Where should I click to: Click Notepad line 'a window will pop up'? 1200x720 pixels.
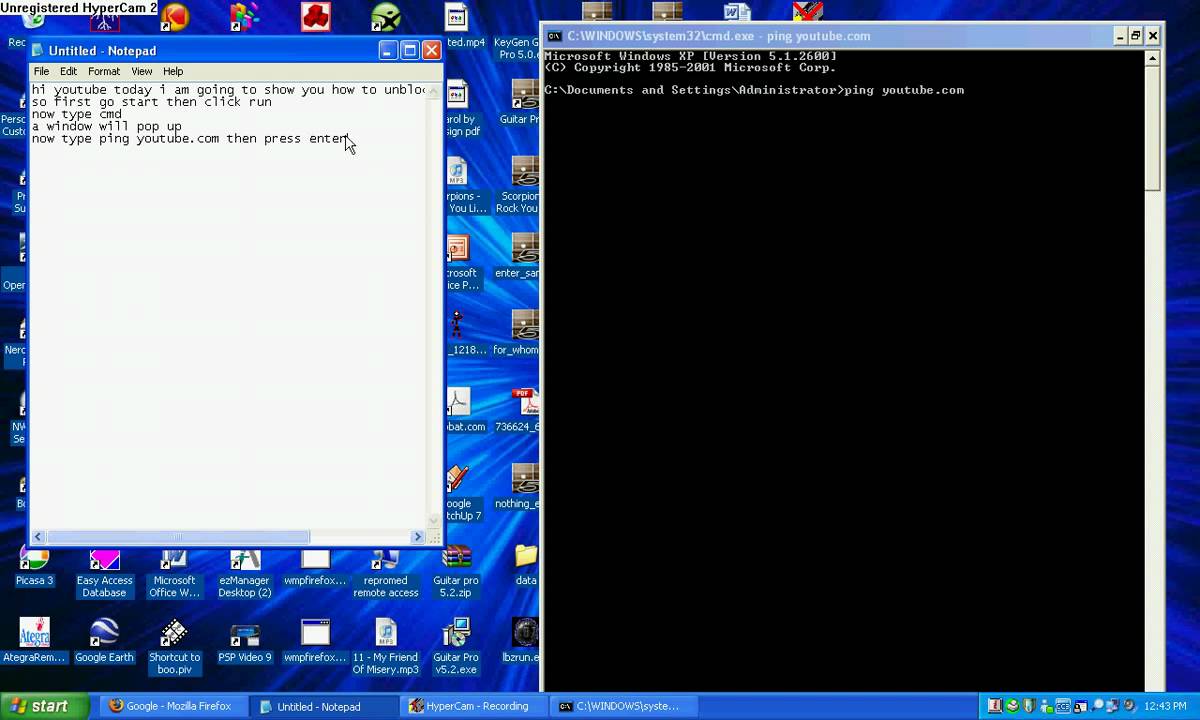(x=106, y=126)
